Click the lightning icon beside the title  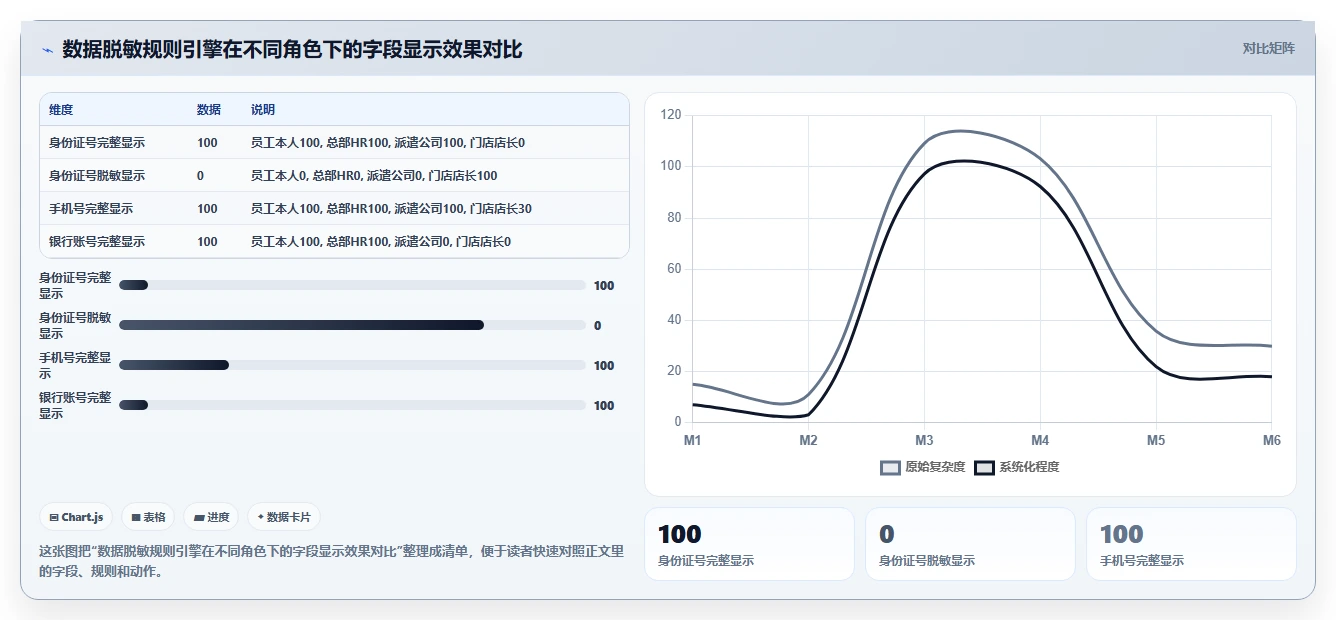coord(47,50)
